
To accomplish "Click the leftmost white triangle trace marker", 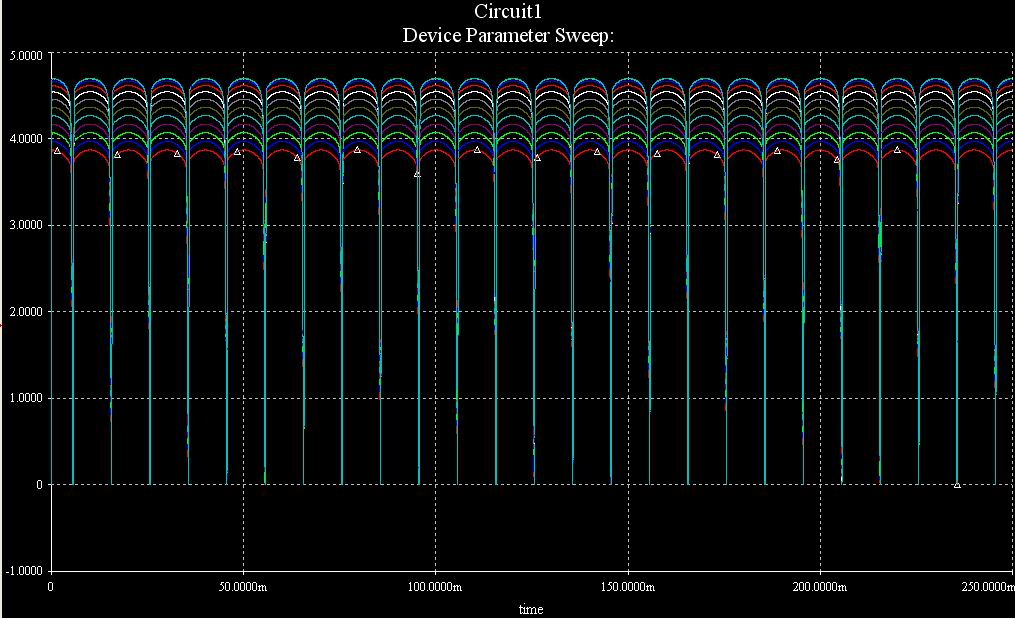I will point(57,151).
